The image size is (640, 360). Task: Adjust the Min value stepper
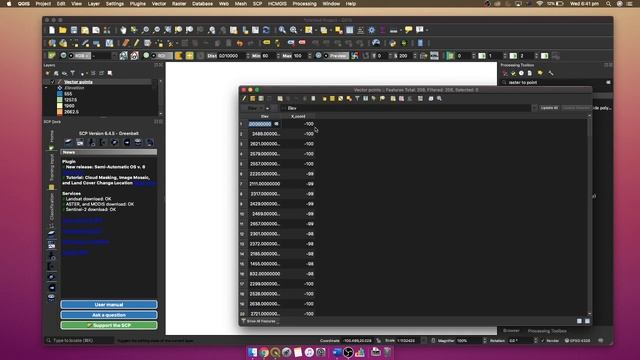pos(278,56)
